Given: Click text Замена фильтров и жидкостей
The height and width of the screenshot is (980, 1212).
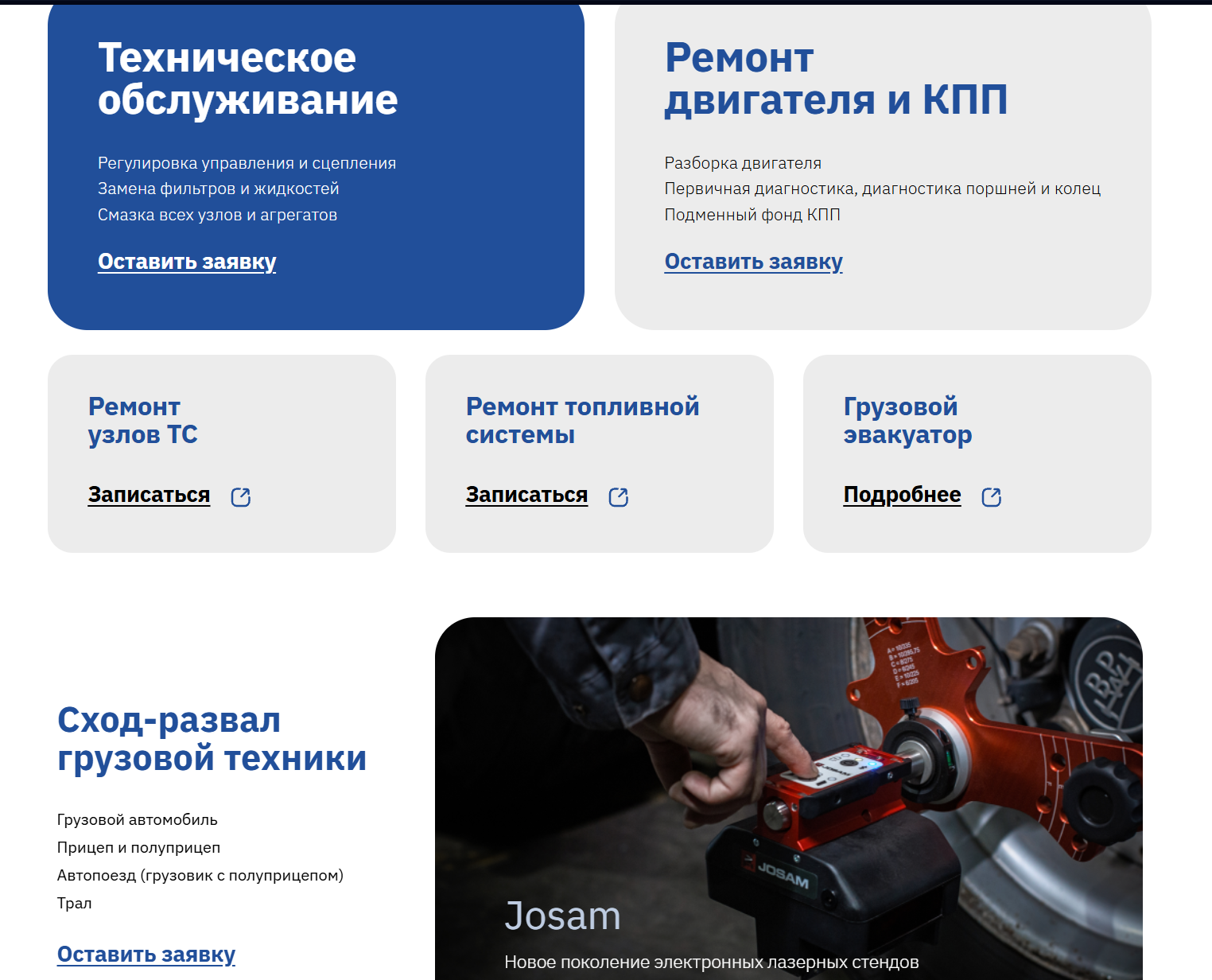Looking at the screenshot, I should pyautogui.click(x=218, y=189).
